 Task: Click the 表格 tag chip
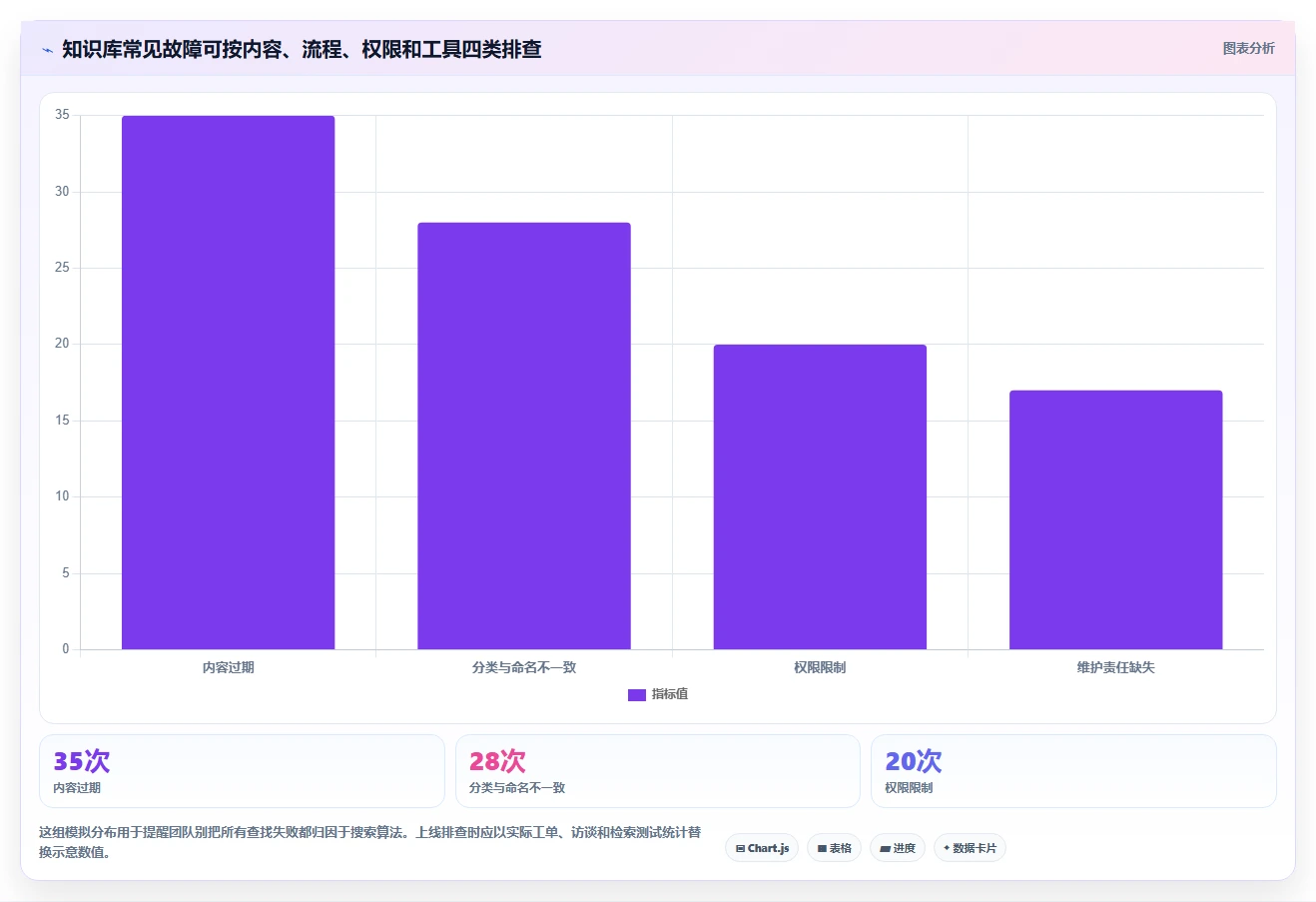(835, 848)
